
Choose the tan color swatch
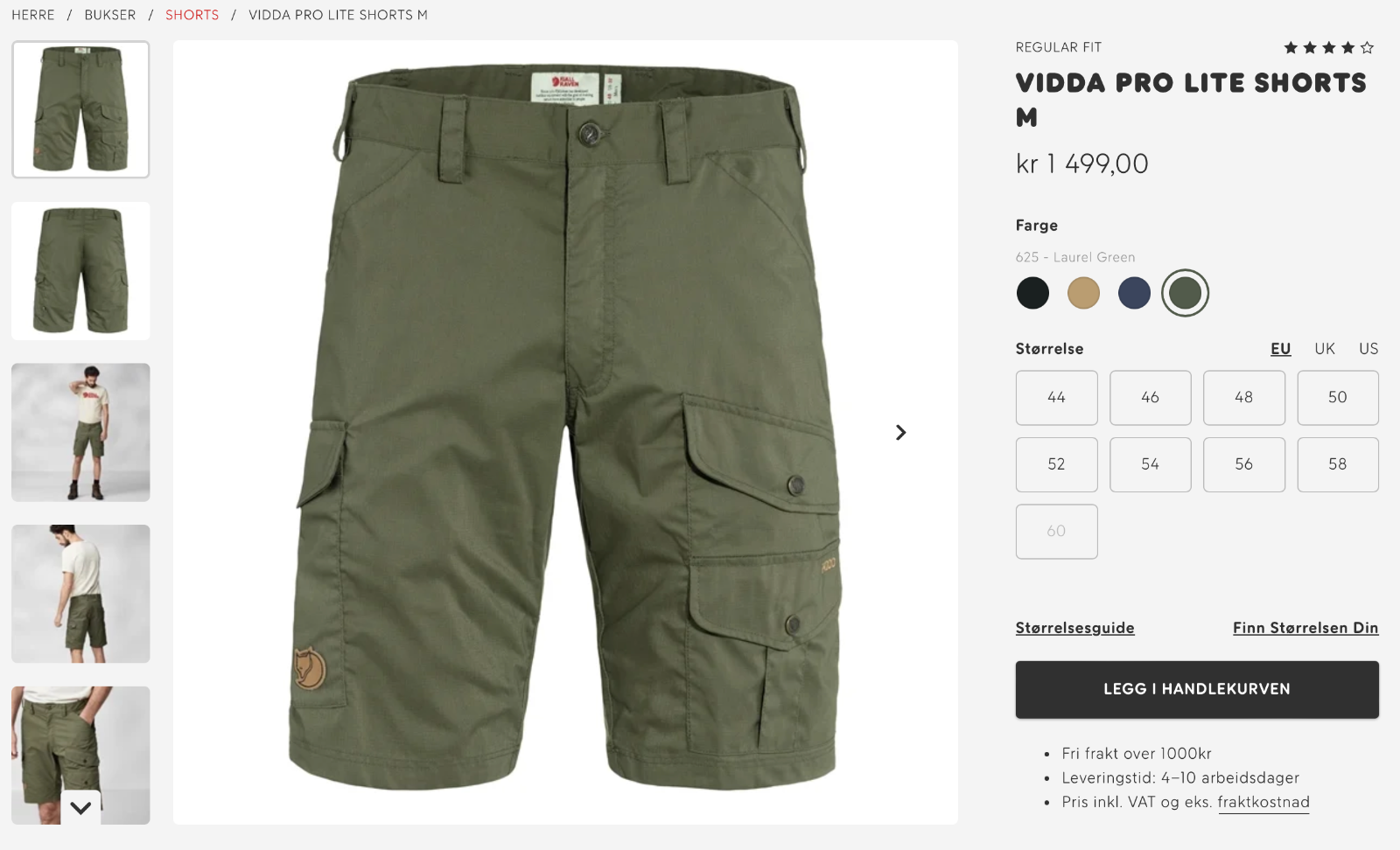click(x=1083, y=293)
